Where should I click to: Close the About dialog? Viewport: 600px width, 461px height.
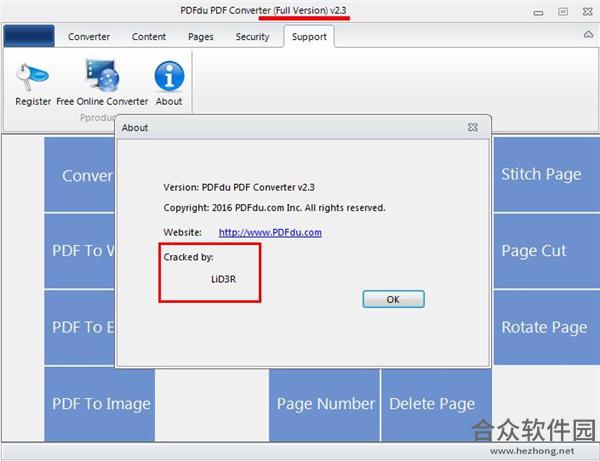point(473,127)
